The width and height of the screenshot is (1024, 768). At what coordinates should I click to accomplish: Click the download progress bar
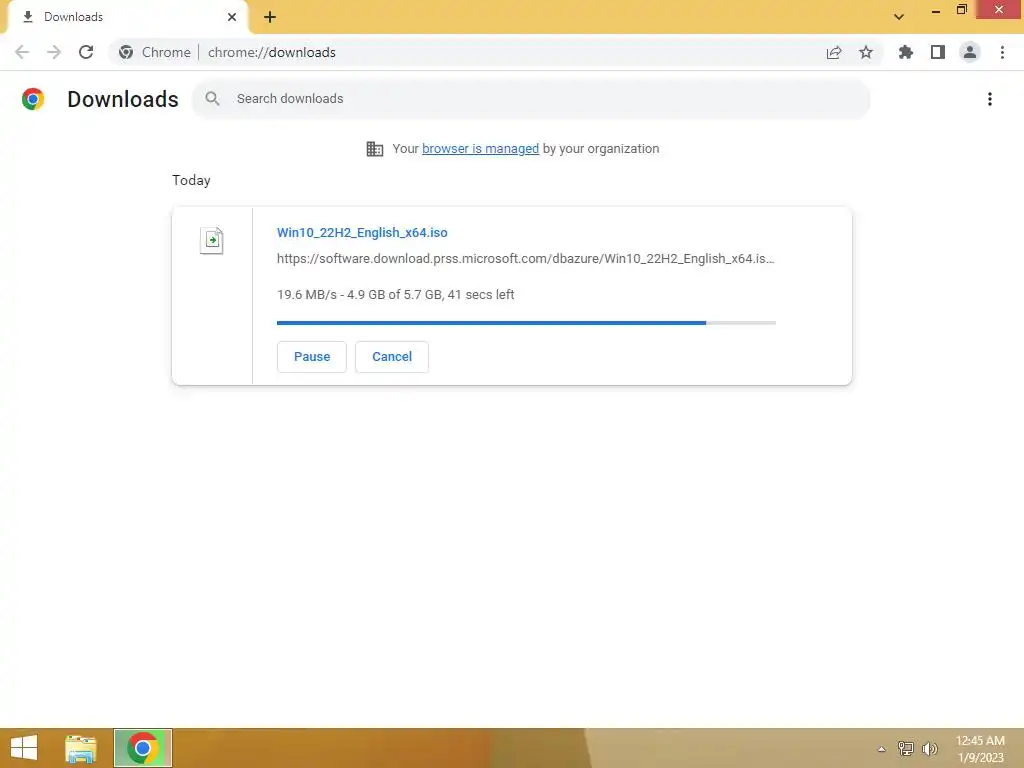pos(526,323)
